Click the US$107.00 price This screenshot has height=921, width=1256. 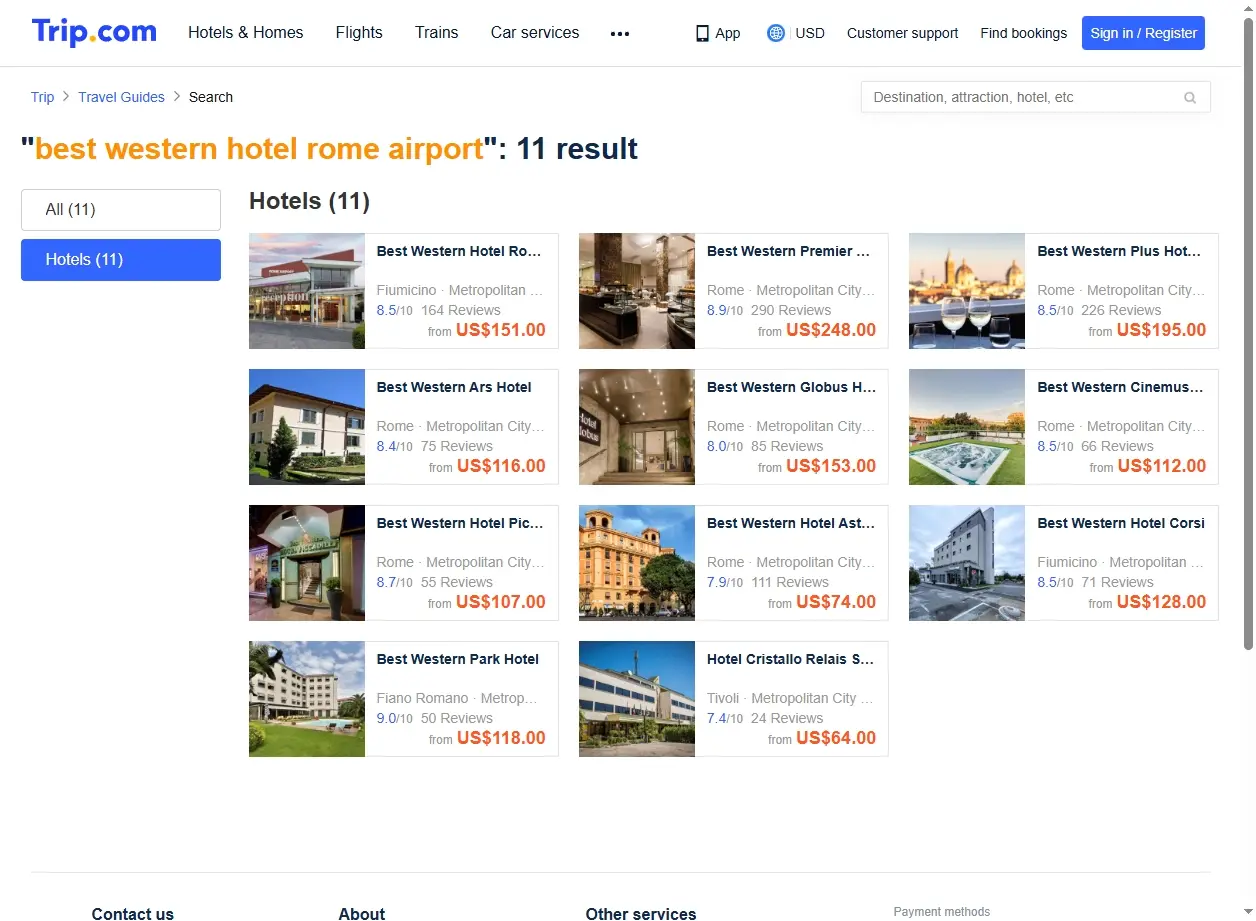(x=501, y=602)
